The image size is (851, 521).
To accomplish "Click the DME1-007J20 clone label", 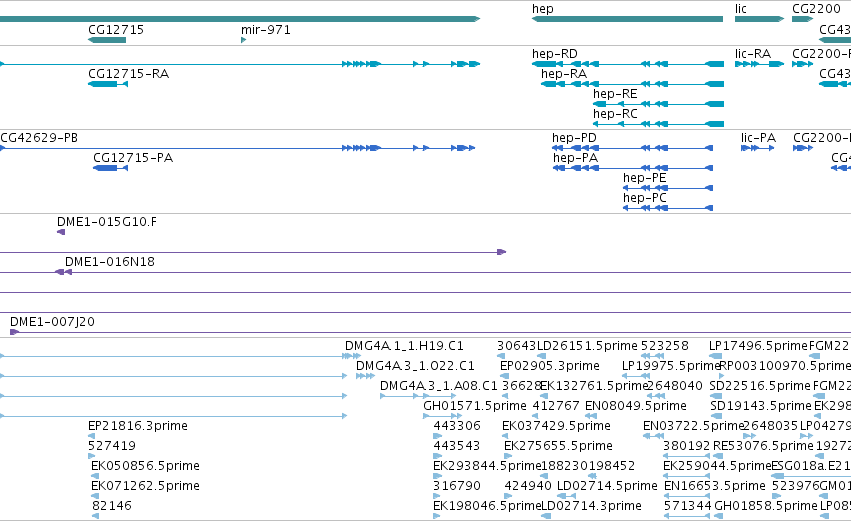I will (x=52, y=322).
